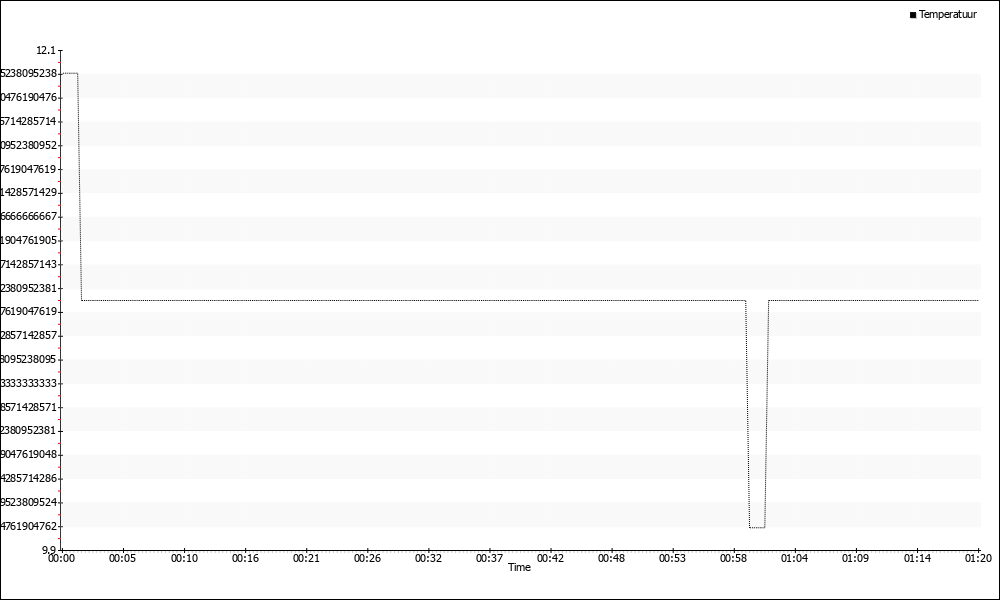Image resolution: width=1000 pixels, height=600 pixels.
Task: Click the 01:09 time axis label
Action: [856, 559]
